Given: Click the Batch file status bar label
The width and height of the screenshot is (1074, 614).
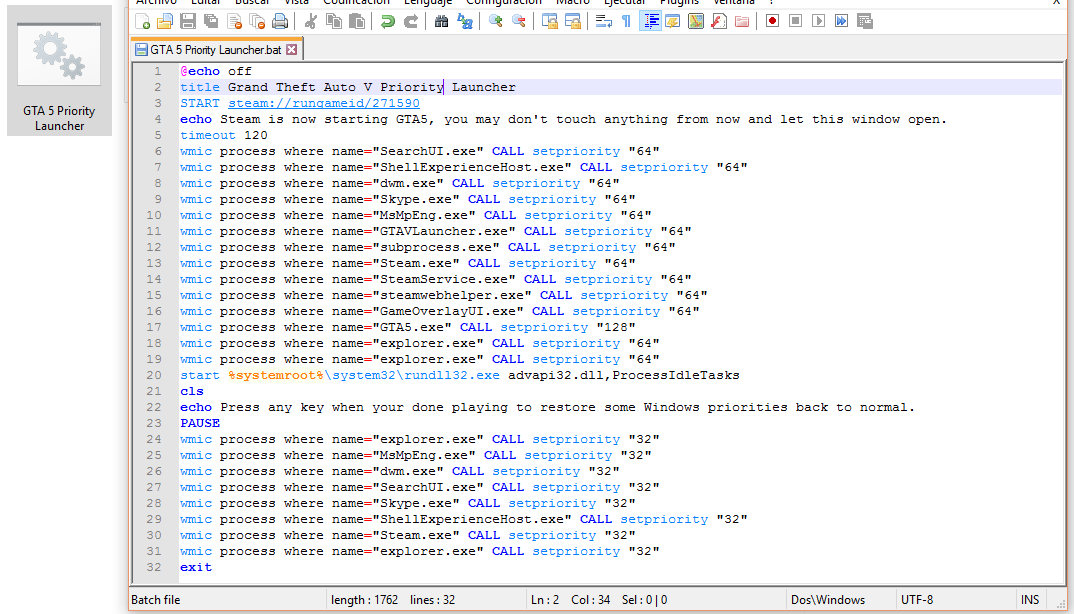Looking at the screenshot, I should (155, 600).
